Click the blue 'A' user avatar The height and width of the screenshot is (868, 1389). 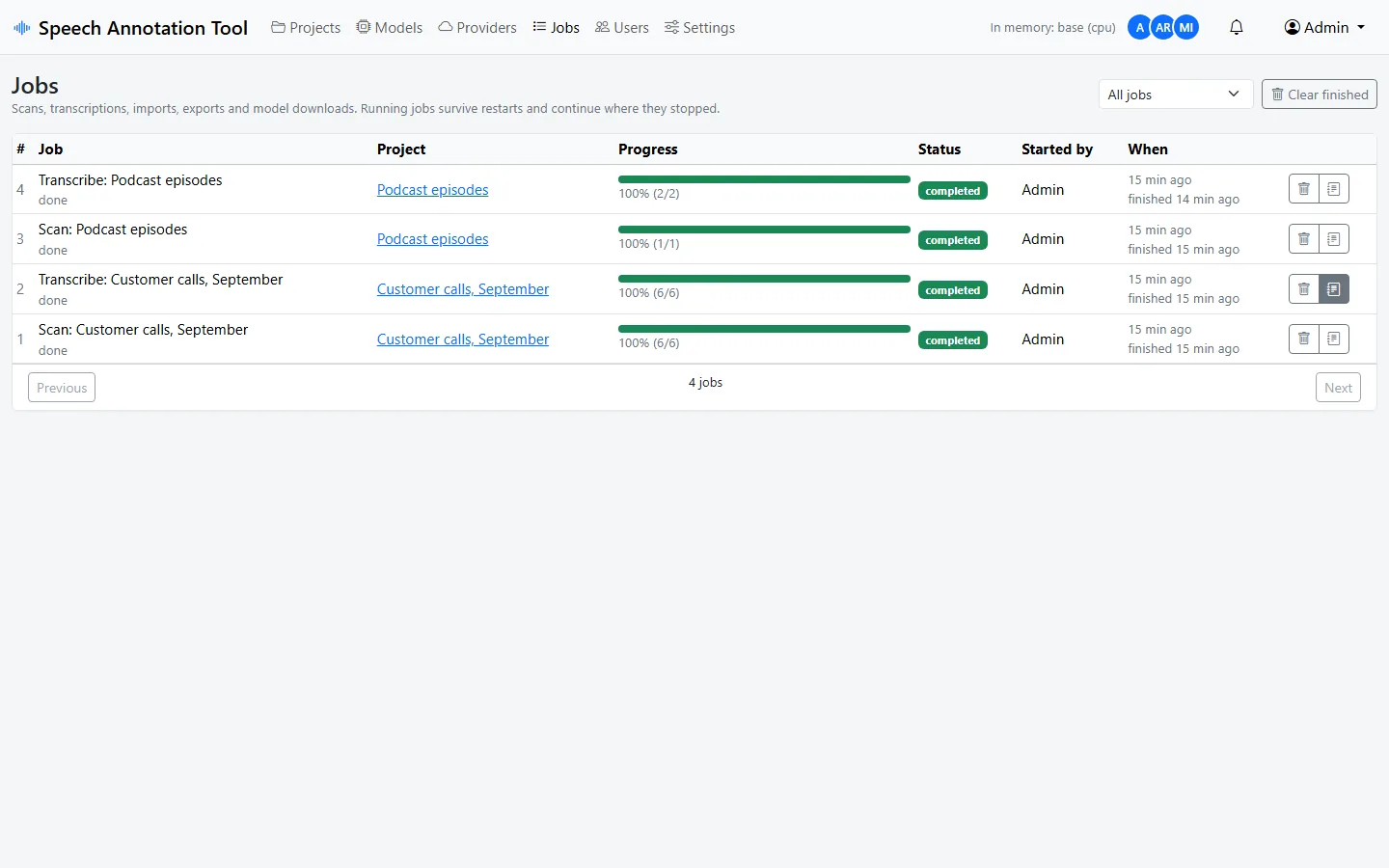1140,27
